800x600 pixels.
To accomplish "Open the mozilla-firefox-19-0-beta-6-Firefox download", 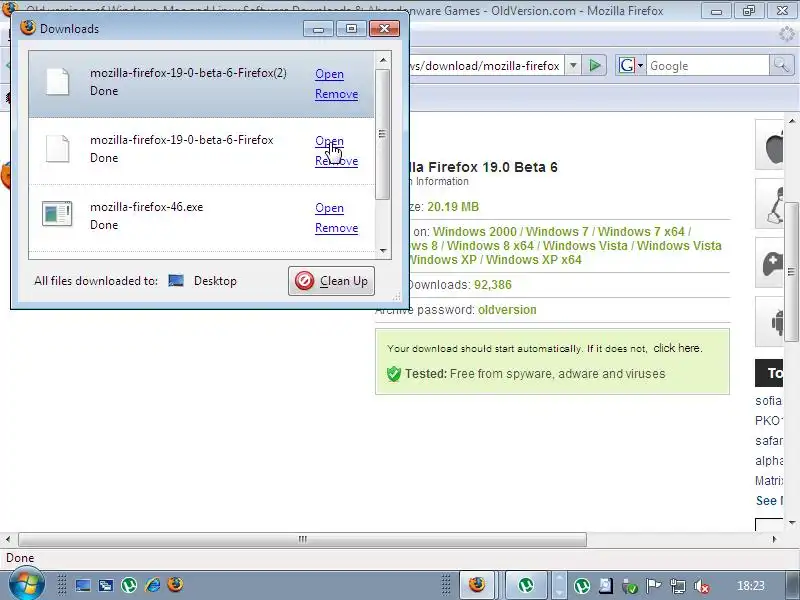I will tap(329, 141).
